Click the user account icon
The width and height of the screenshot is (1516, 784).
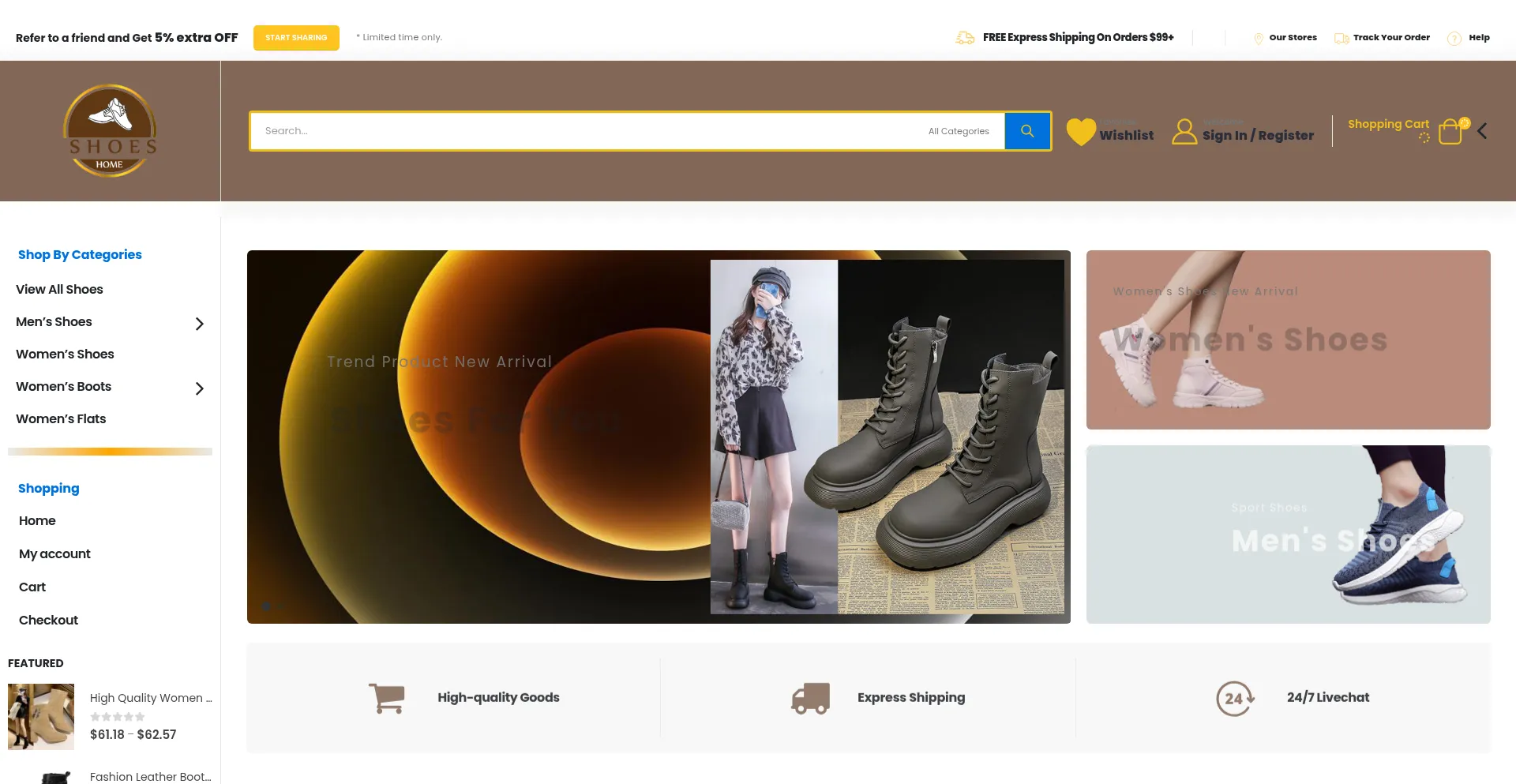(x=1184, y=132)
